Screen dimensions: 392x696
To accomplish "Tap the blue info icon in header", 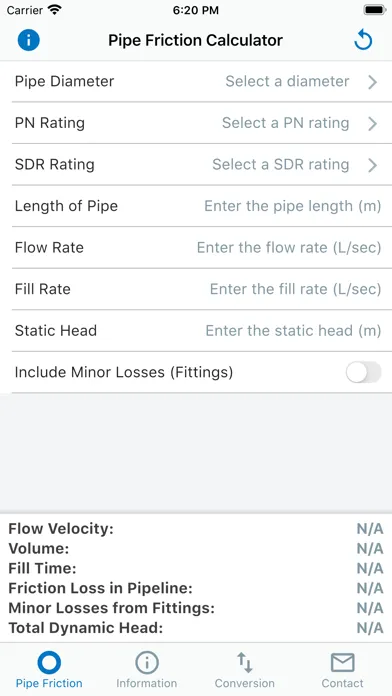I will tap(29, 40).
